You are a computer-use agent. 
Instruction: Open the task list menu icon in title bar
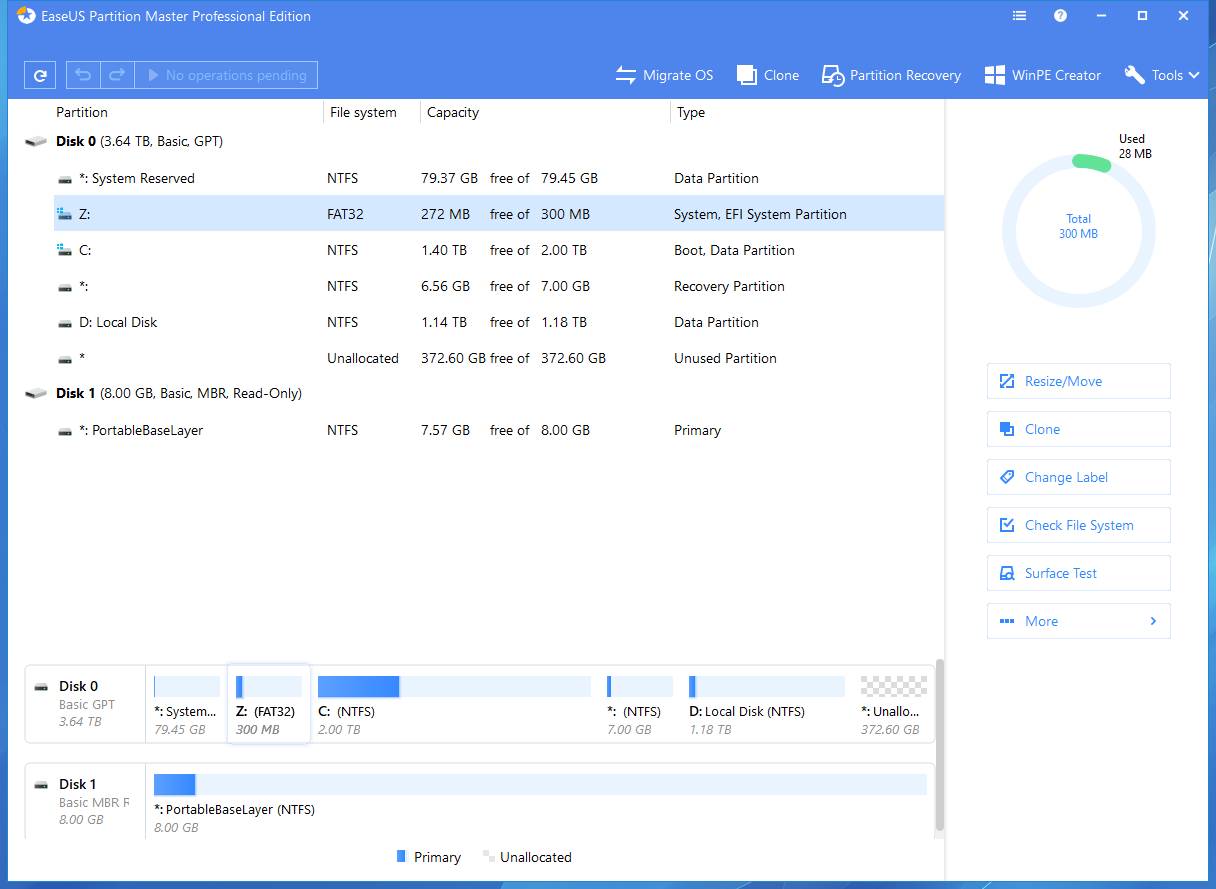coord(1019,16)
